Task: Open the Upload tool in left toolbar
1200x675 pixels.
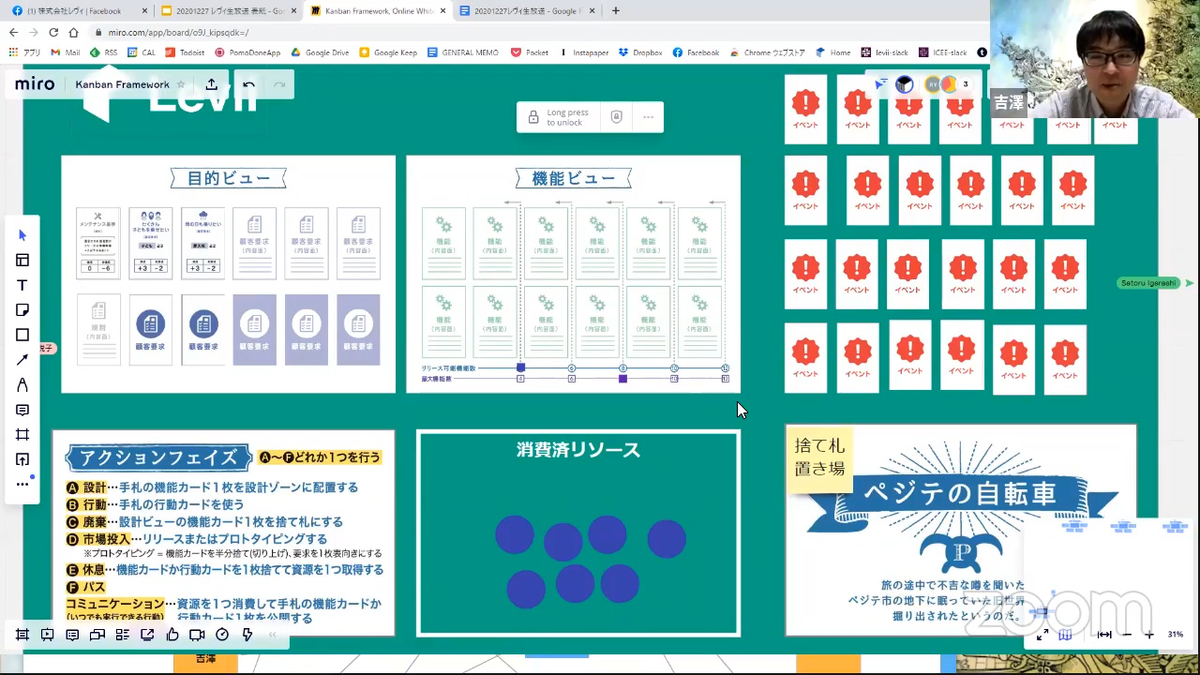Action: tap(22, 460)
